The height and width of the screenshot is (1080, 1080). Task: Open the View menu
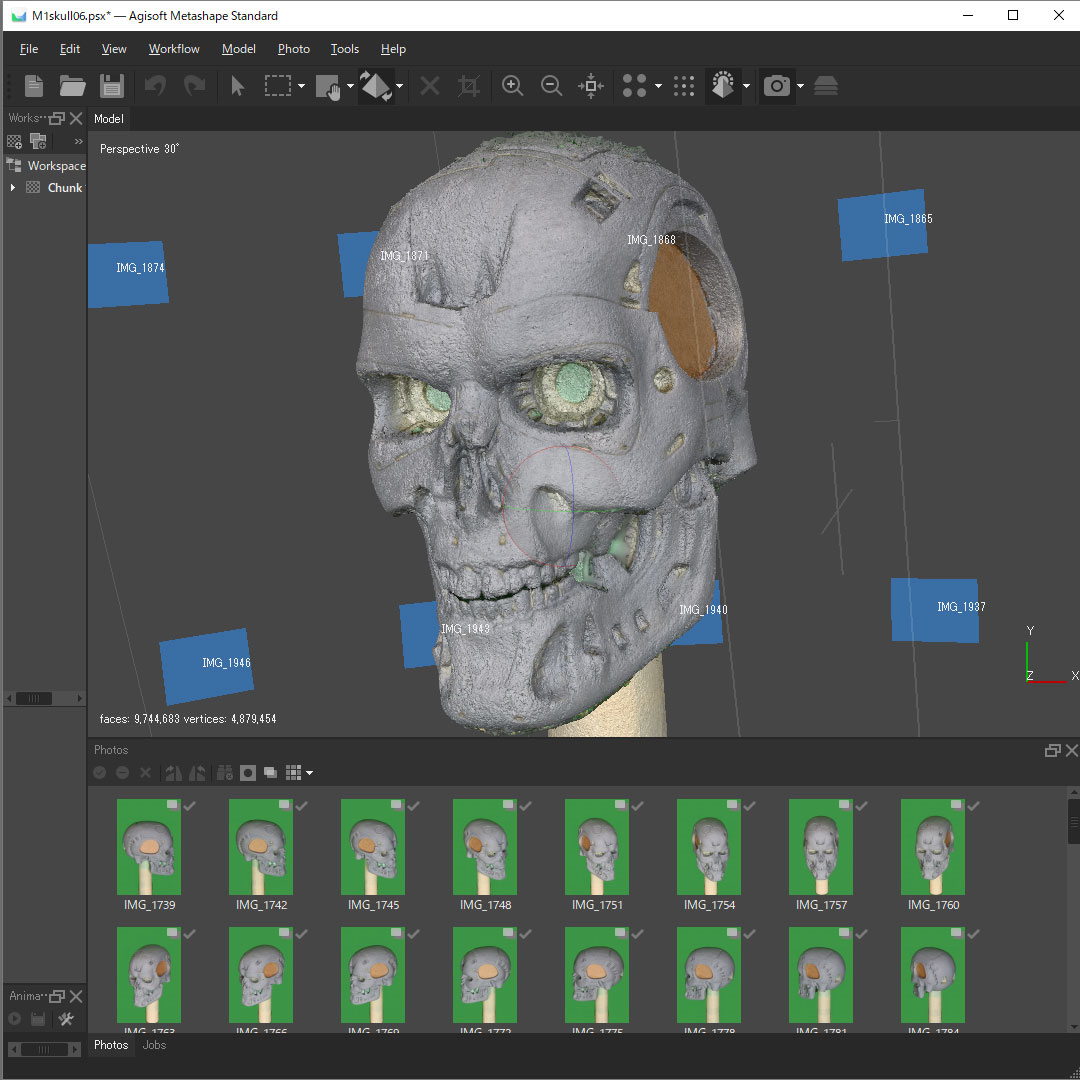(114, 49)
